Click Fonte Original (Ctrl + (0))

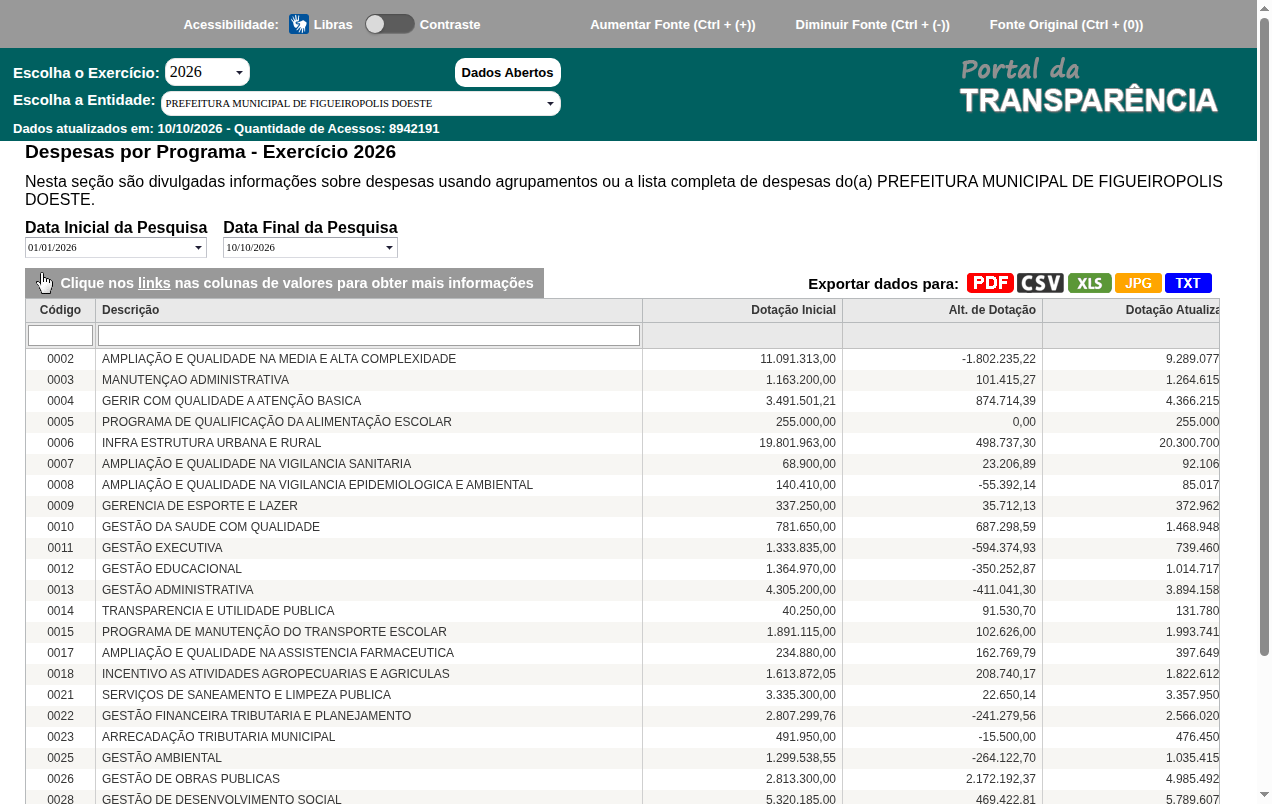coord(1066,24)
